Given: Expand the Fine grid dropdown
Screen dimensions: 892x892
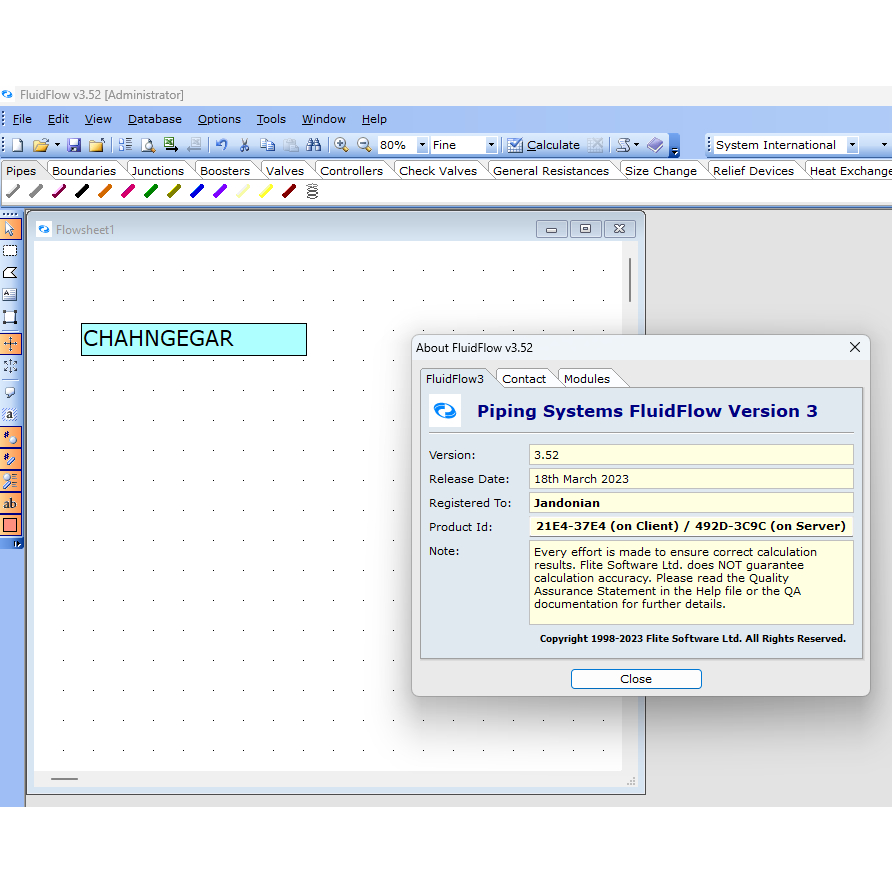Looking at the screenshot, I should (491, 145).
